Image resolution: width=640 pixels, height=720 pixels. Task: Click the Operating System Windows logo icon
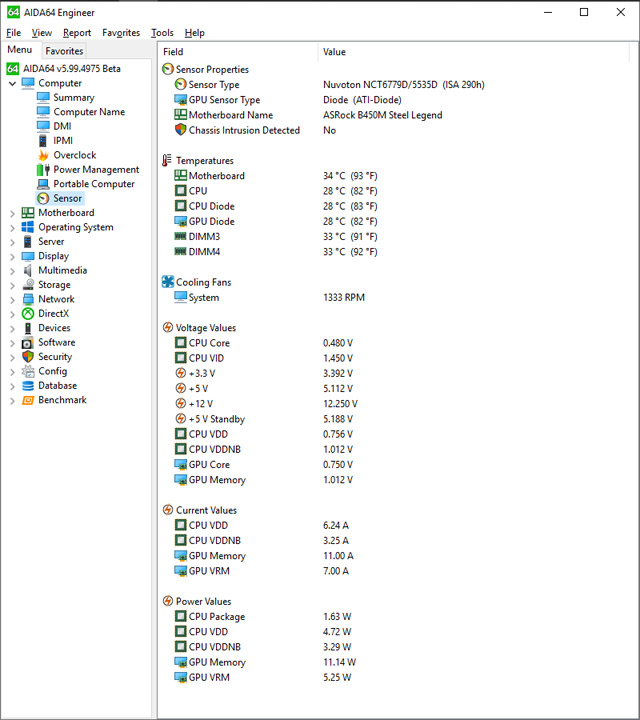tap(28, 227)
